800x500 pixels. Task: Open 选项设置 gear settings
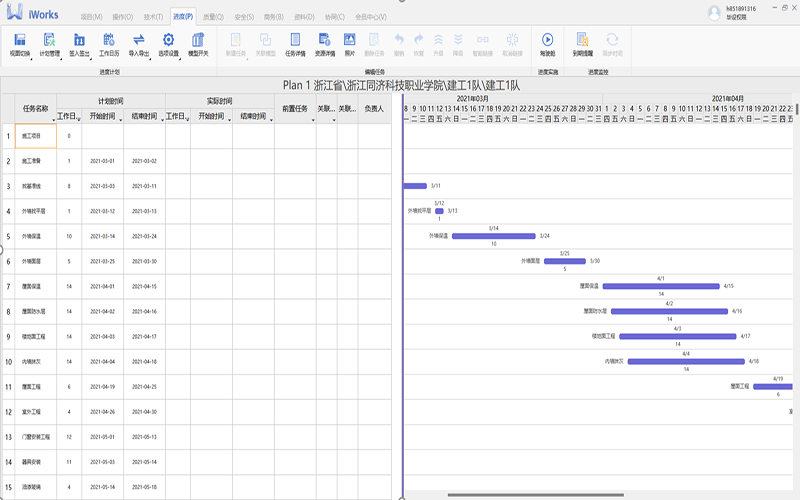tap(168, 45)
